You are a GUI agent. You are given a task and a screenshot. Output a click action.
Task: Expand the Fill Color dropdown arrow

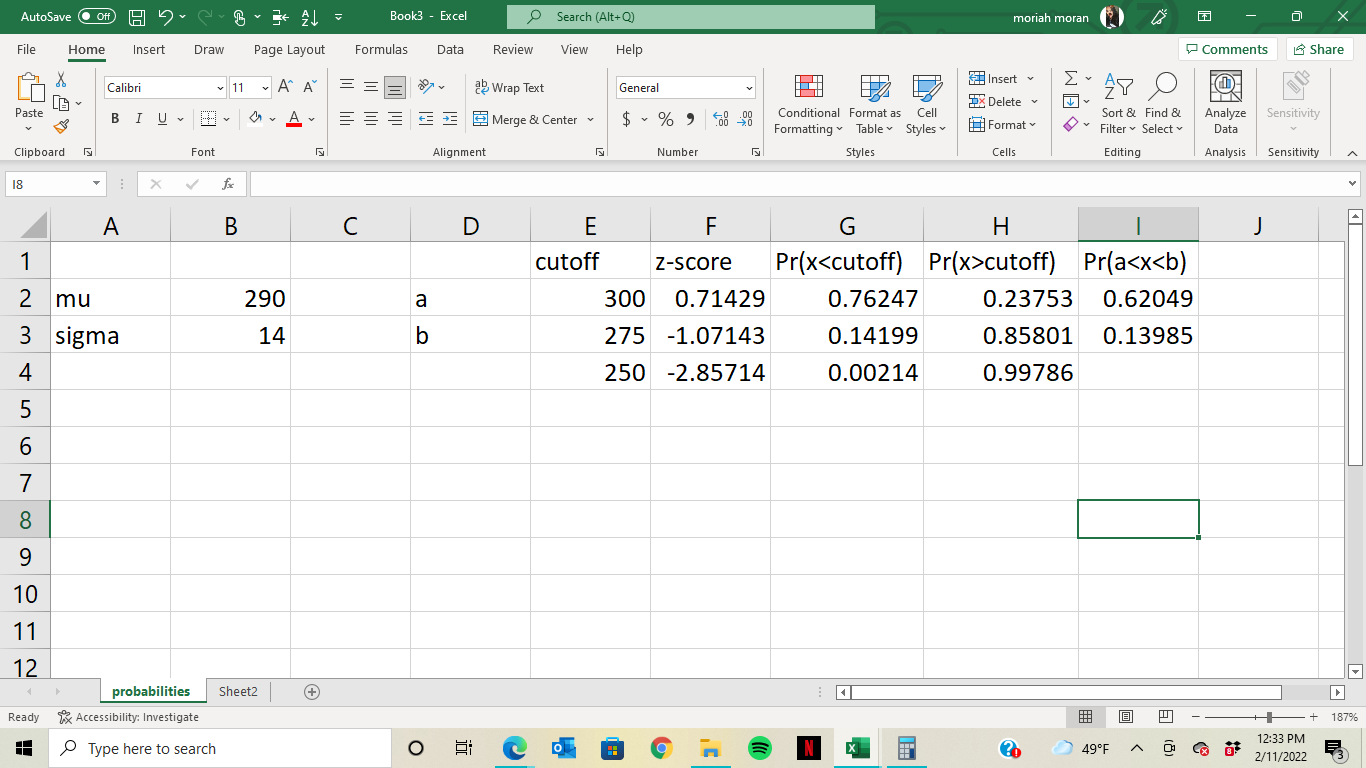pyautogui.click(x=272, y=119)
